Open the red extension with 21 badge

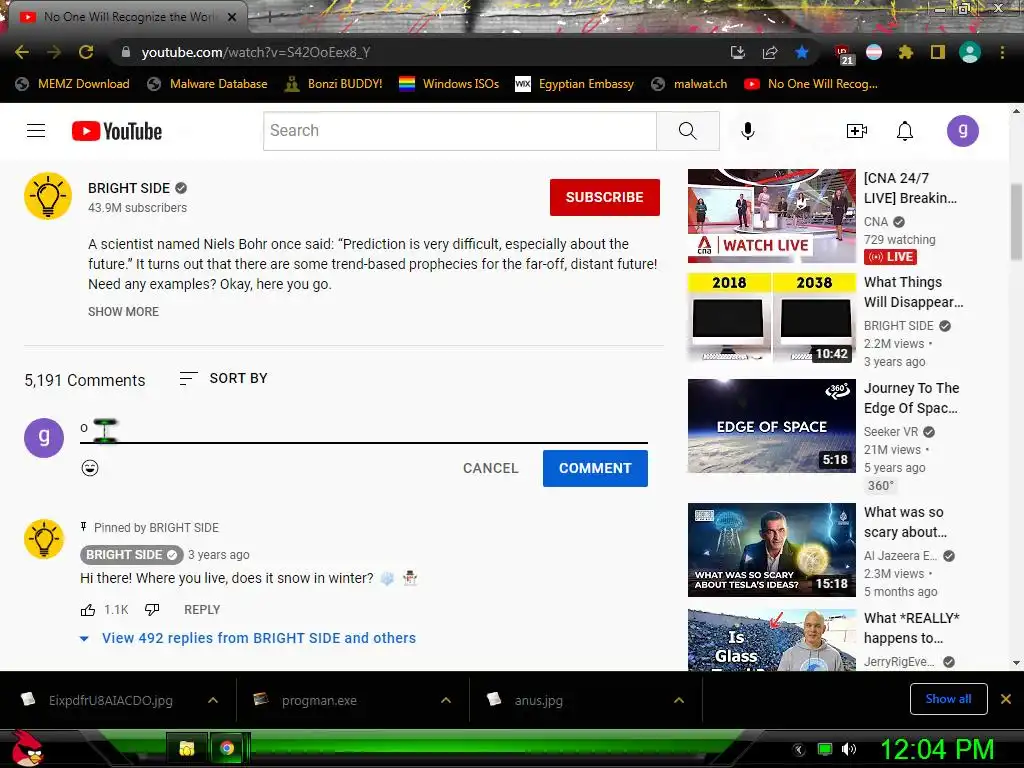tap(843, 54)
